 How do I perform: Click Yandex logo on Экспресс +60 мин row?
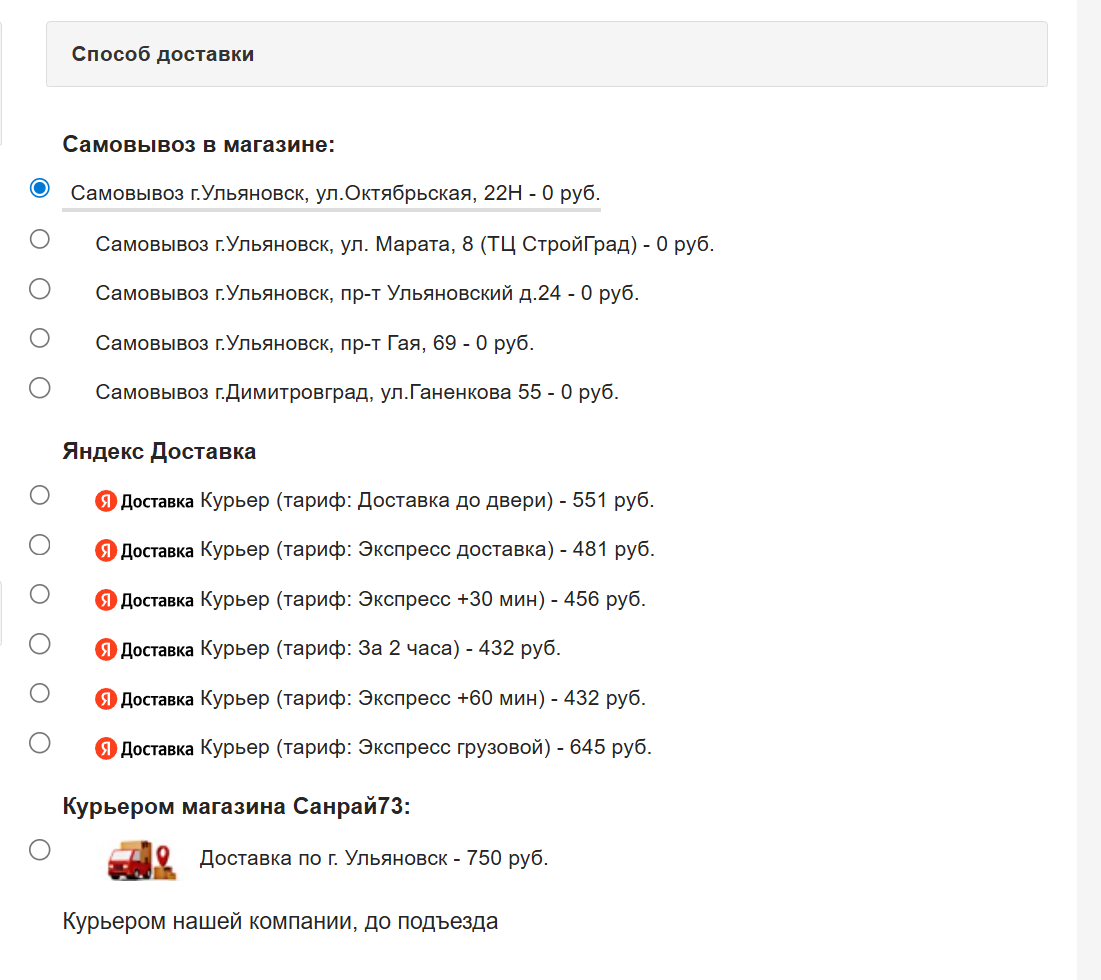pos(144,699)
